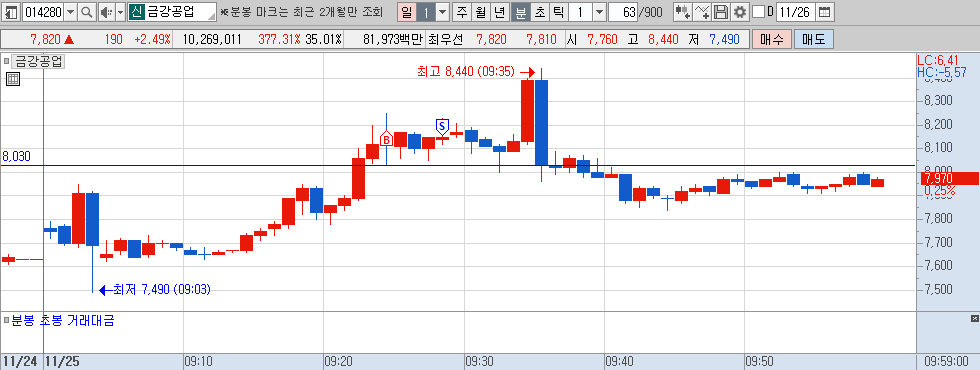This screenshot has width=980, height=370.
Task: Click the candle count 63 field
Action: pyautogui.click(x=623, y=11)
